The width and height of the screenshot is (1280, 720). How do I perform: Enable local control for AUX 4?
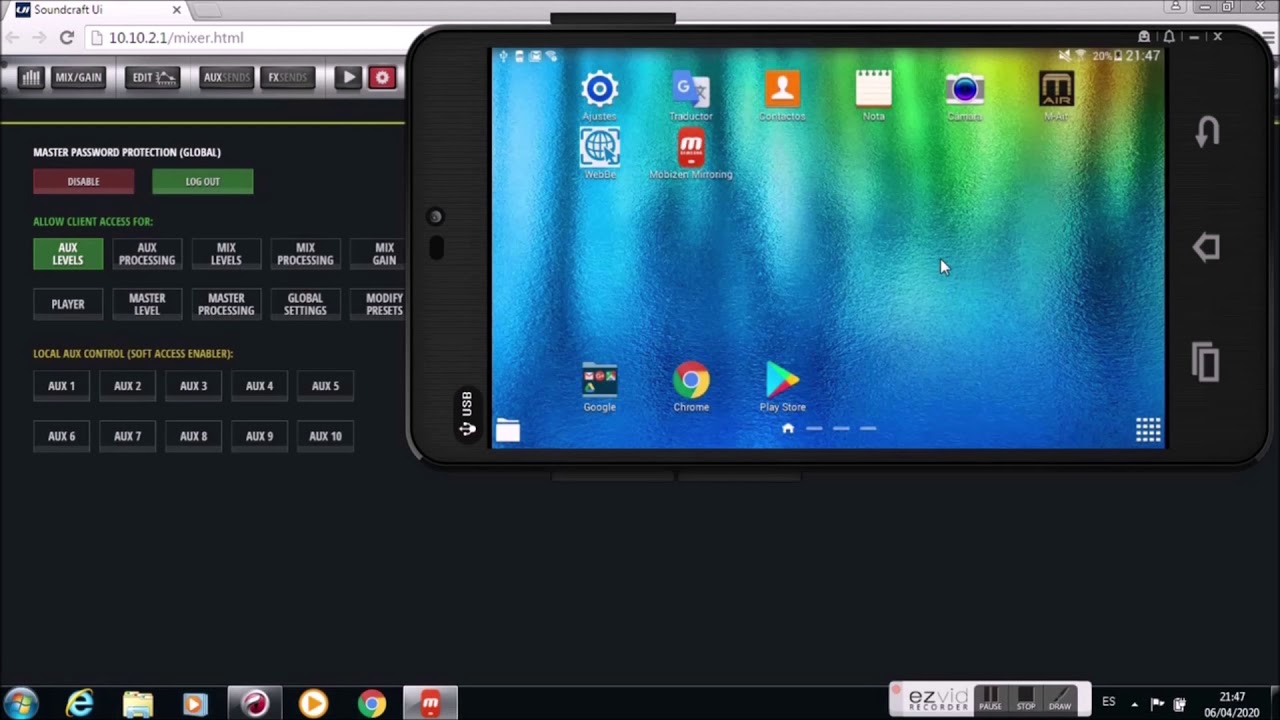pos(259,386)
